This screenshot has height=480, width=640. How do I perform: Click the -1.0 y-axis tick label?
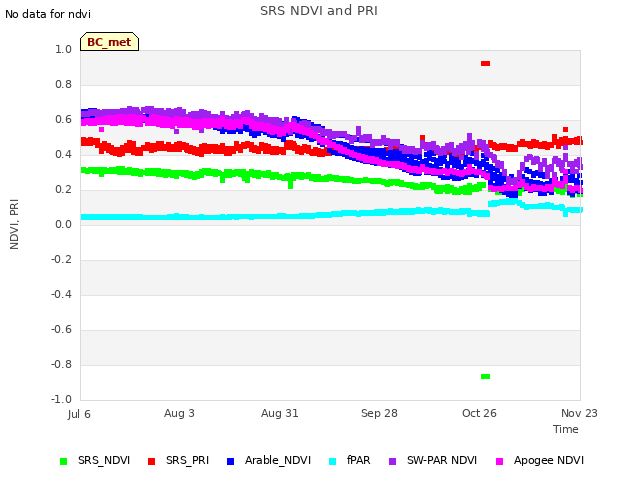[x=61, y=399]
